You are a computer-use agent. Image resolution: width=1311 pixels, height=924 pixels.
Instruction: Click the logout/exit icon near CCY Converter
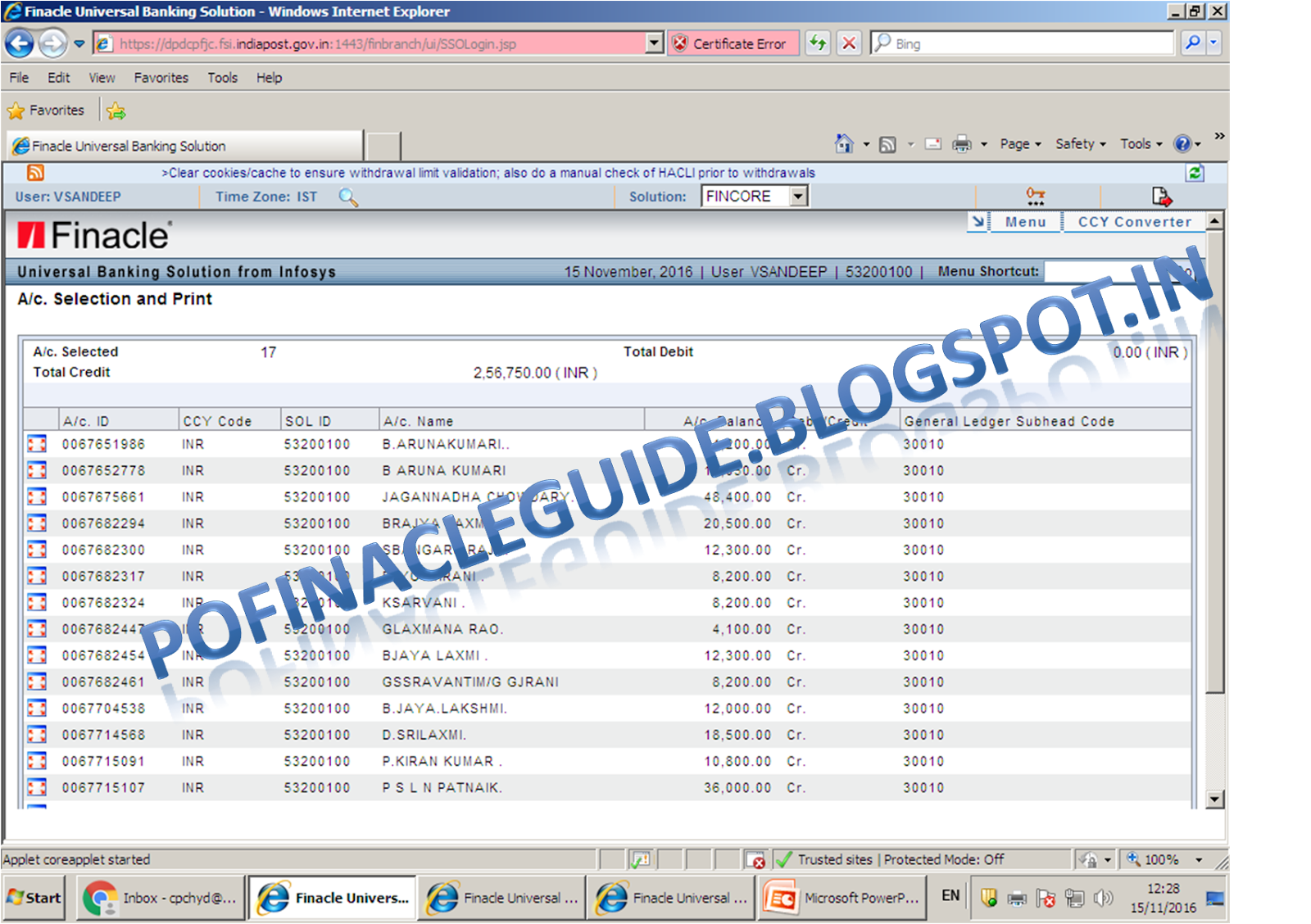pyautogui.click(x=1163, y=196)
